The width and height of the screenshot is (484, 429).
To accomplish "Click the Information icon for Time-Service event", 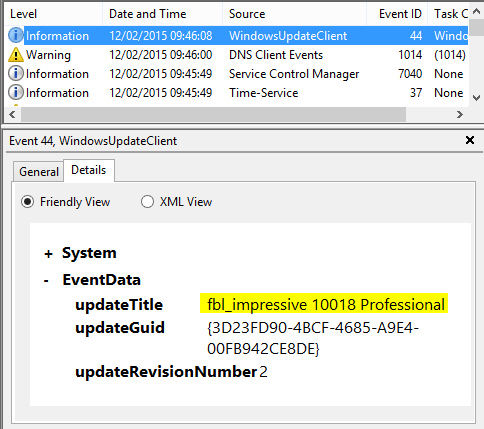I will [16, 92].
